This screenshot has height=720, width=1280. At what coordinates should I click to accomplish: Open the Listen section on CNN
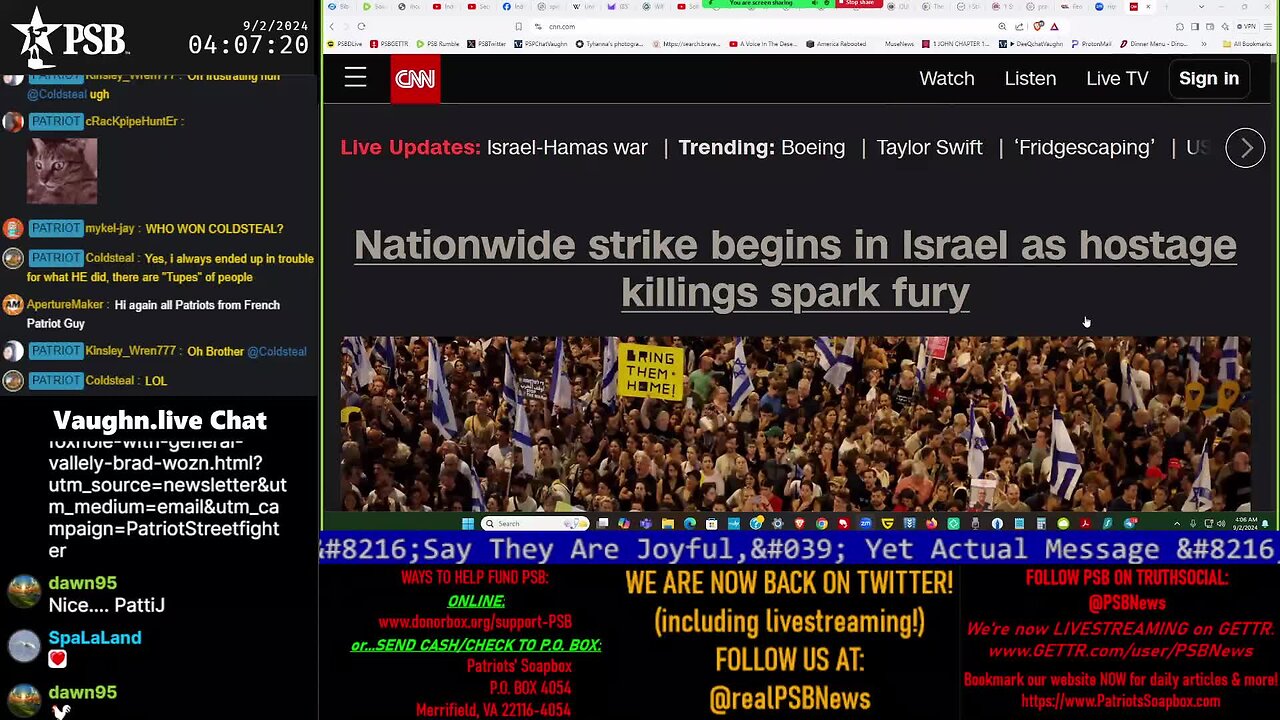click(1030, 78)
